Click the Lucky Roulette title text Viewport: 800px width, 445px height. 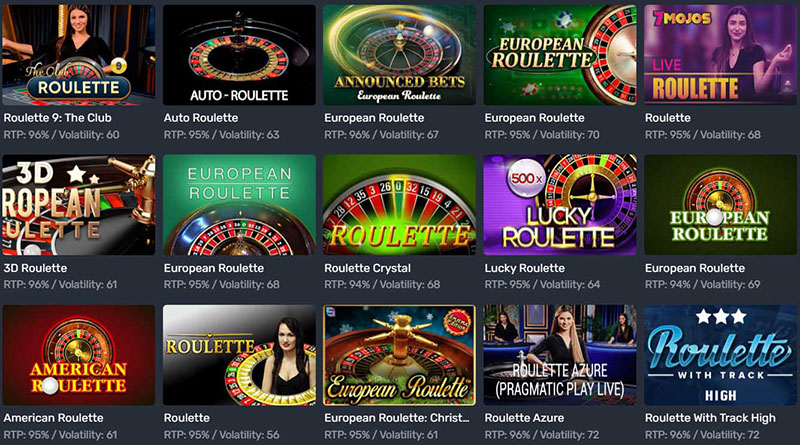click(x=524, y=268)
